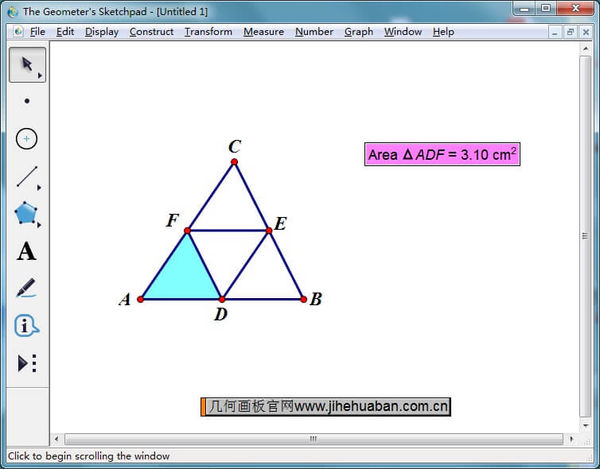600x469 pixels.
Task: Click label B beside the vertex
Action: (x=316, y=299)
